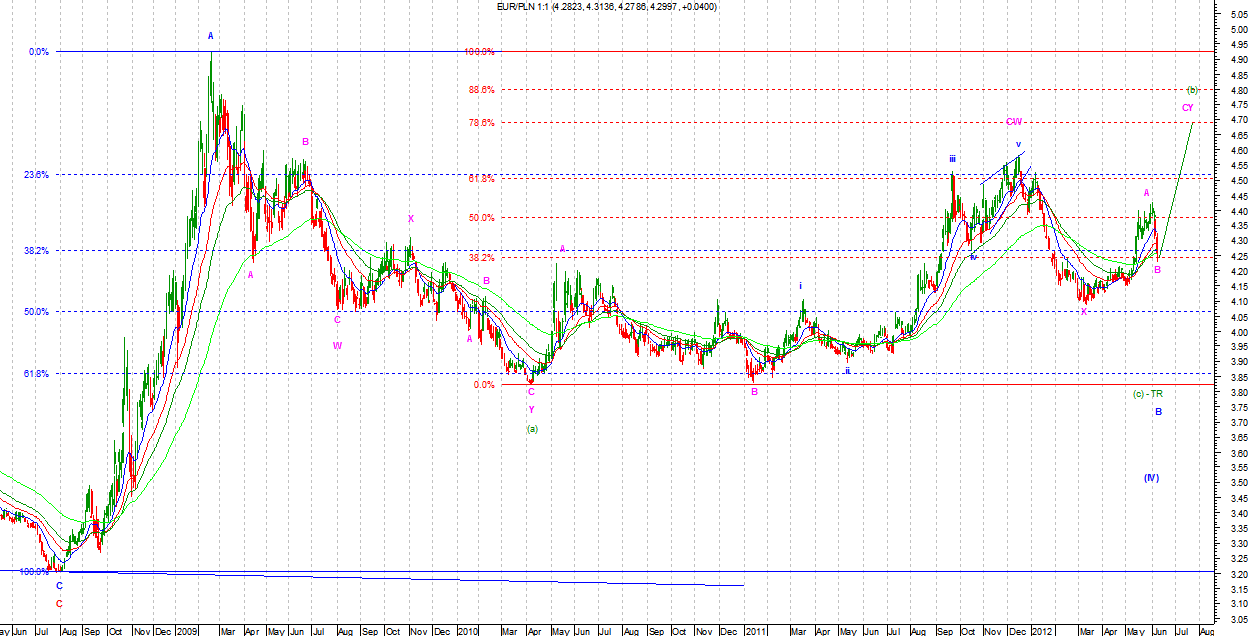Image resolution: width=1250 pixels, height=636 pixels.
Task: Click the green (b) wave label
Action: 1191,89
